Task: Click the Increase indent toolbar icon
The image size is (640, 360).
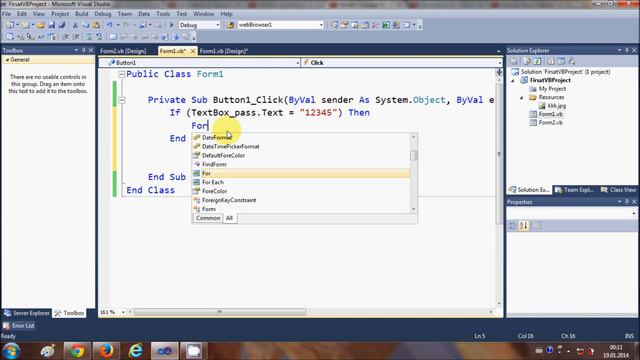Action: pyautogui.click(x=76, y=37)
